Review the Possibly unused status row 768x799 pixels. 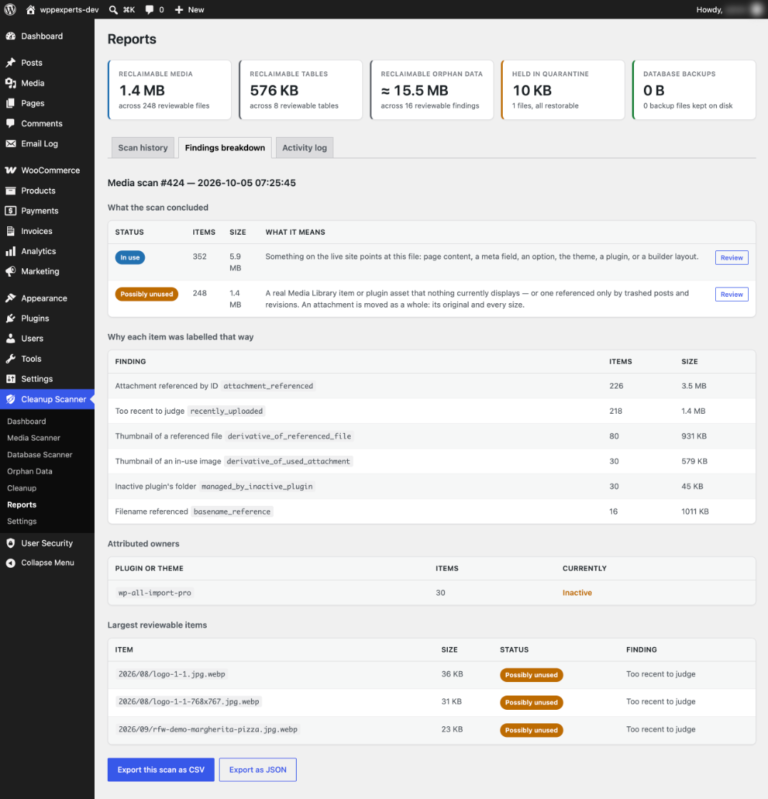731,295
